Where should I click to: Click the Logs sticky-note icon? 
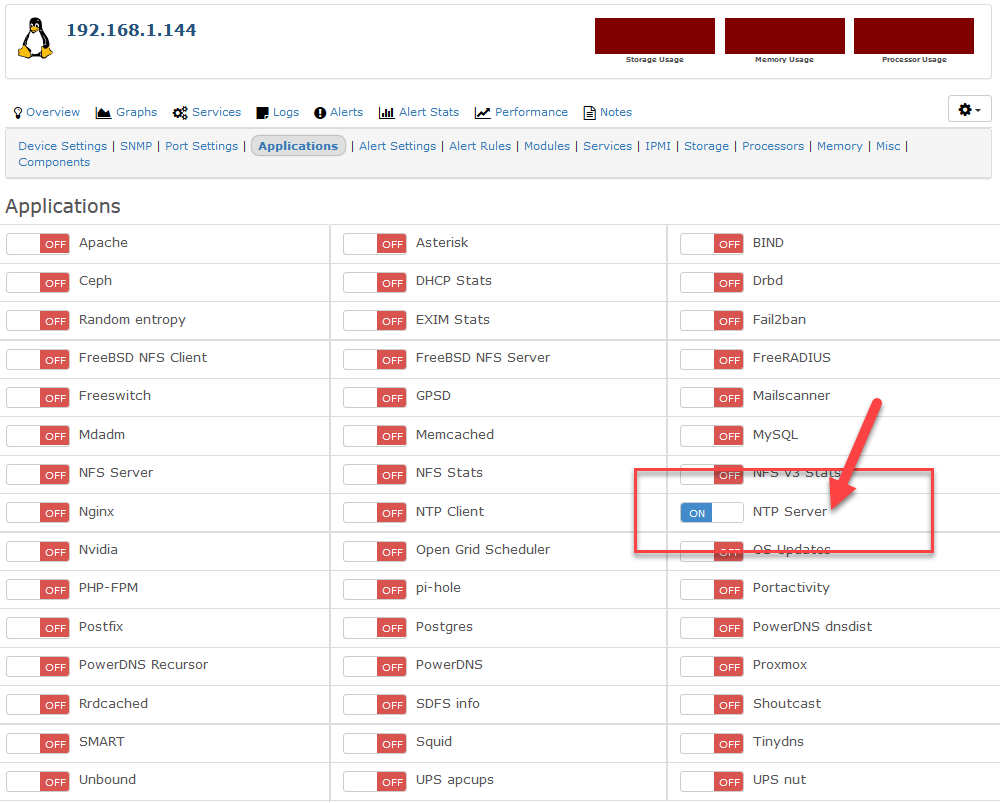(262, 113)
